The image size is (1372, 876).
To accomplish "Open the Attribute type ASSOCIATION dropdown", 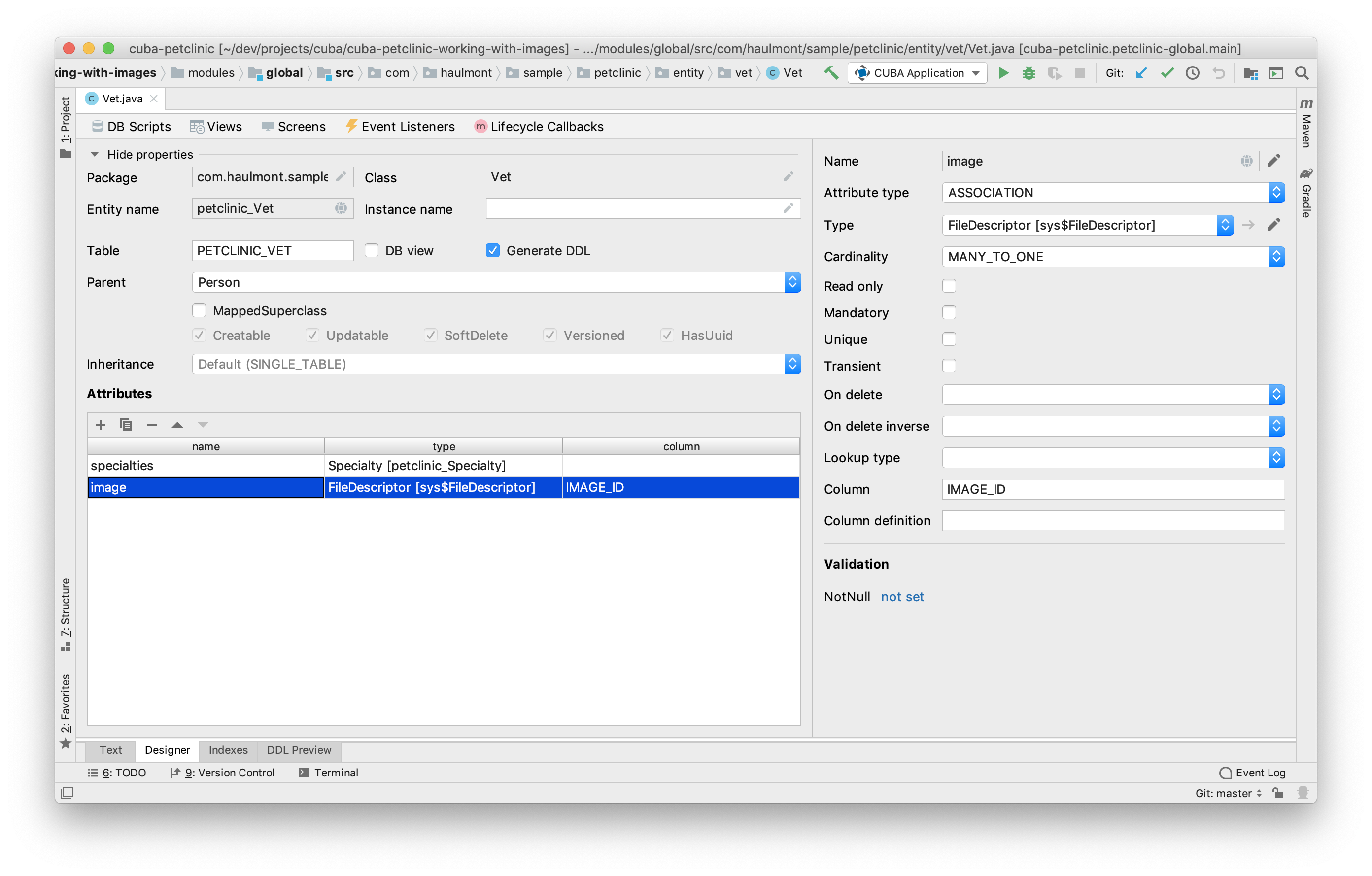I will [1113, 193].
